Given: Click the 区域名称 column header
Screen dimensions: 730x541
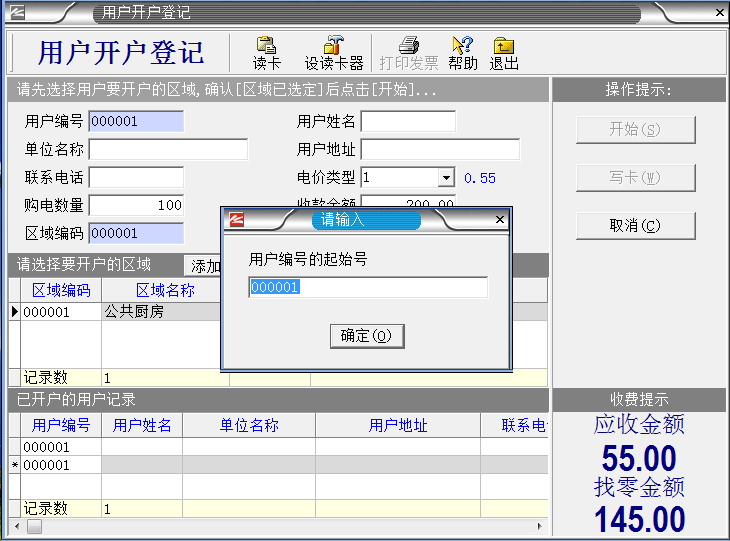Looking at the screenshot, I should point(165,291).
